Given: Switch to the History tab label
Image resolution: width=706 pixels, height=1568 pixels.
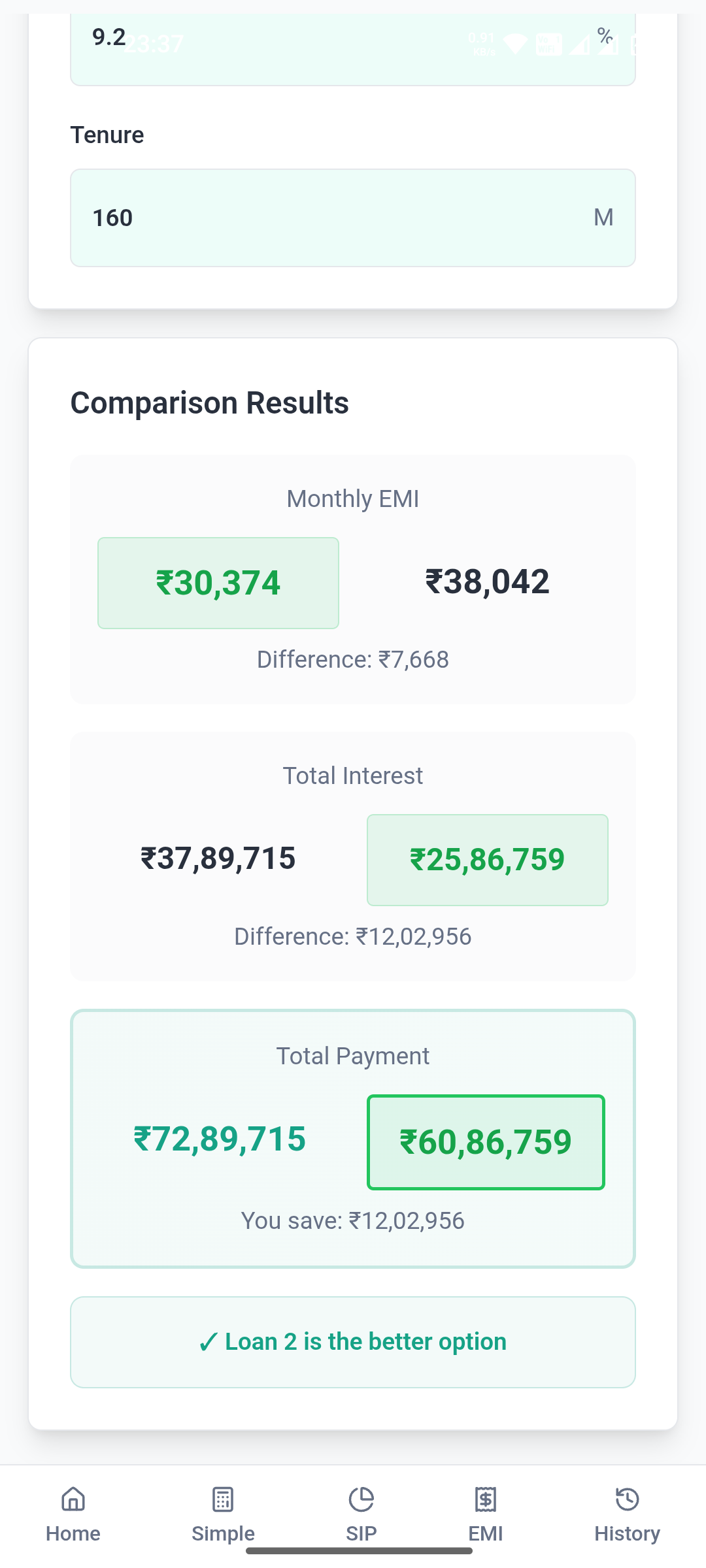Looking at the screenshot, I should (x=627, y=1533).
